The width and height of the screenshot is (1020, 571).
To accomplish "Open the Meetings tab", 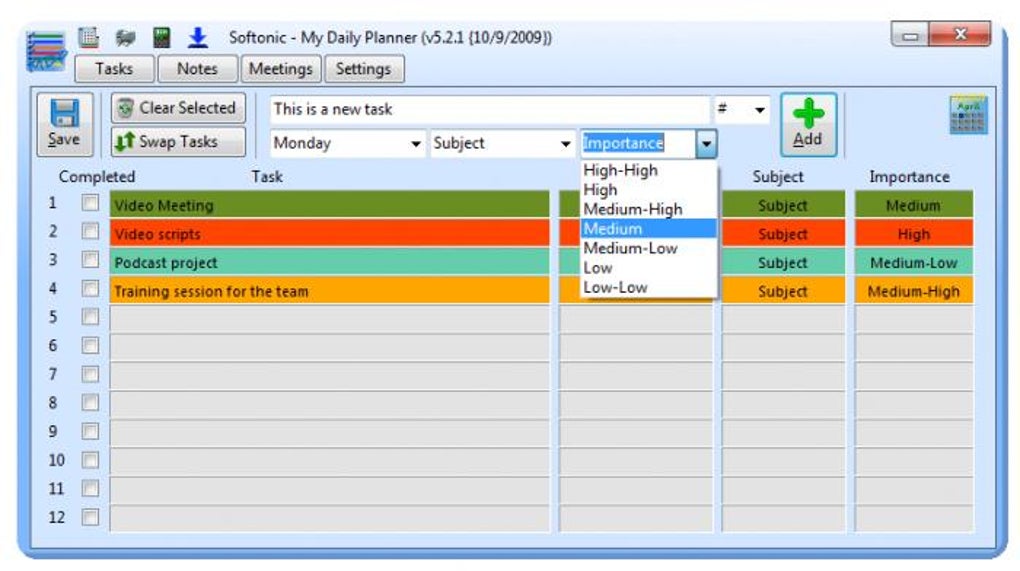I will pos(281,69).
